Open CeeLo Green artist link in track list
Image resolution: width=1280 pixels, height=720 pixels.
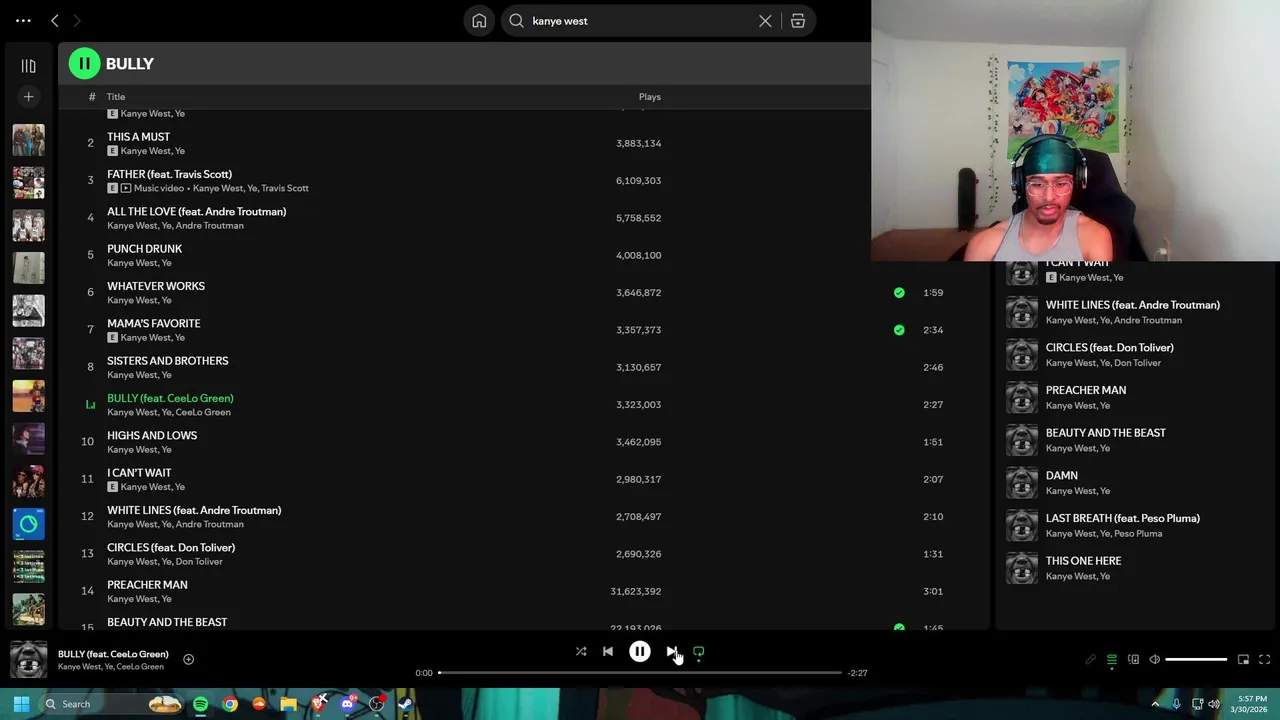coord(203,412)
